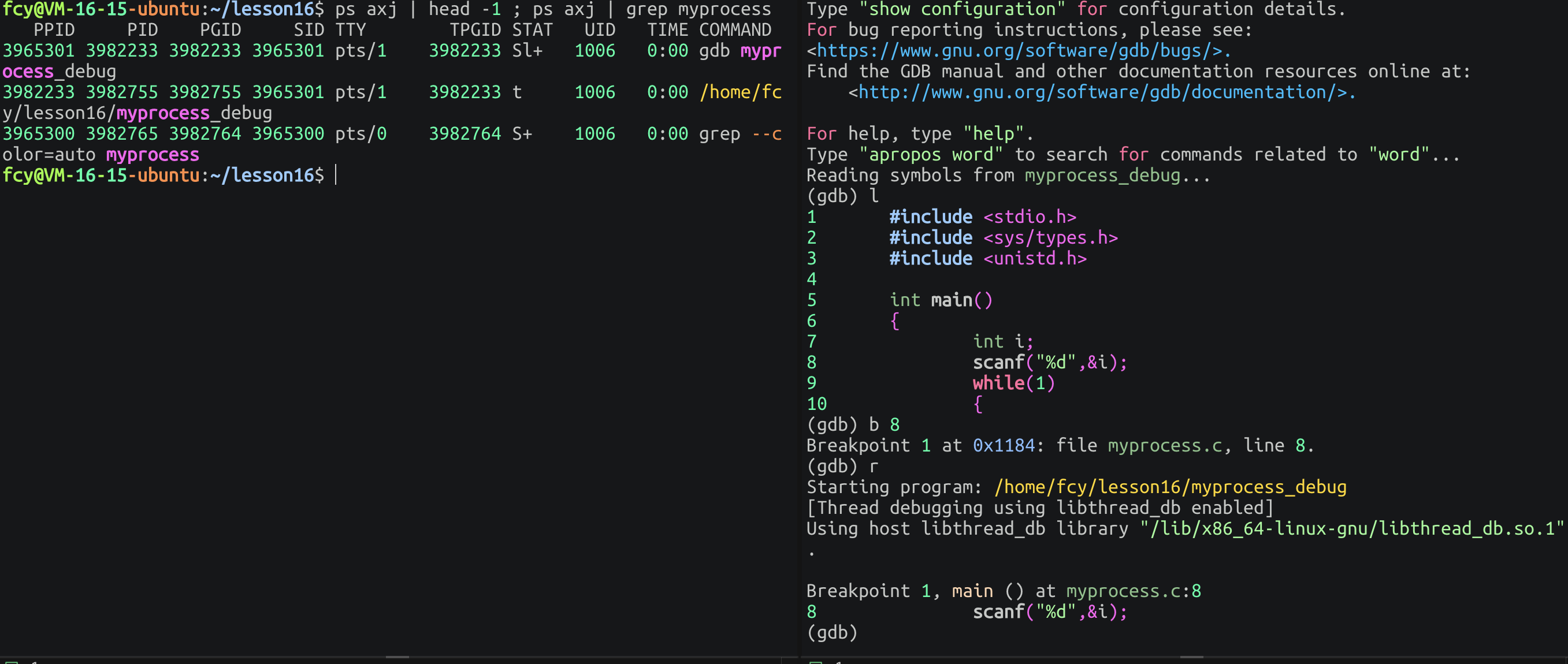Click myprocess.c:8 in the breakpoint hit line
Image resolution: width=1568 pixels, height=664 pixels.
[1134, 591]
